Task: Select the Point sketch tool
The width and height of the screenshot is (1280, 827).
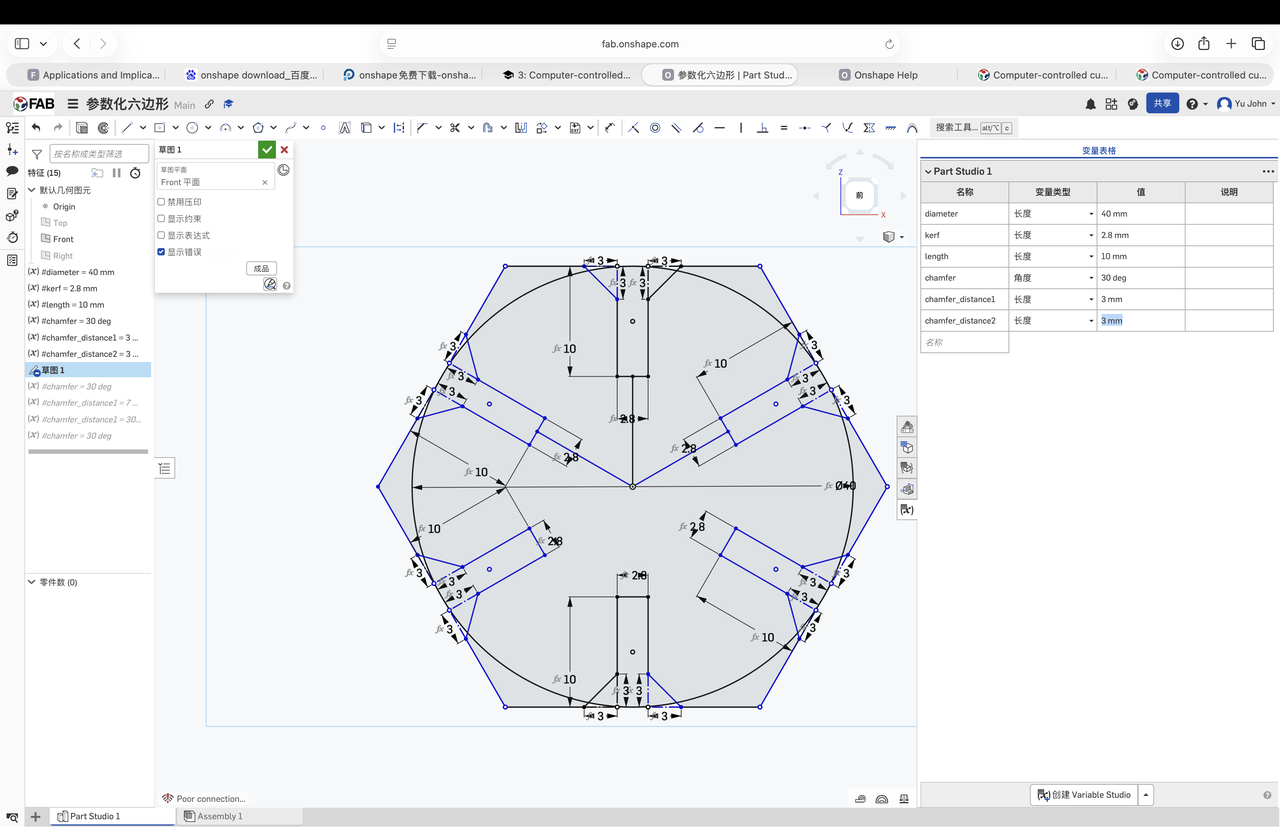Action: pos(323,128)
